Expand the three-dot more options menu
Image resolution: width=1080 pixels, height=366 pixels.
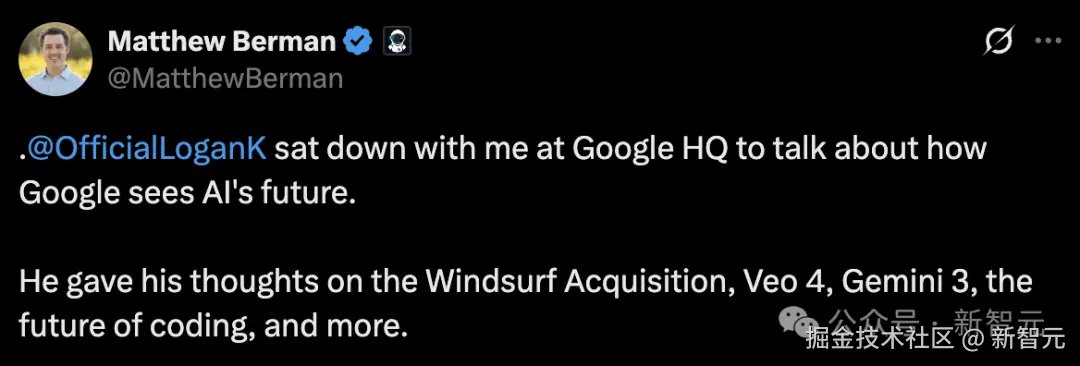pyautogui.click(x=1048, y=41)
